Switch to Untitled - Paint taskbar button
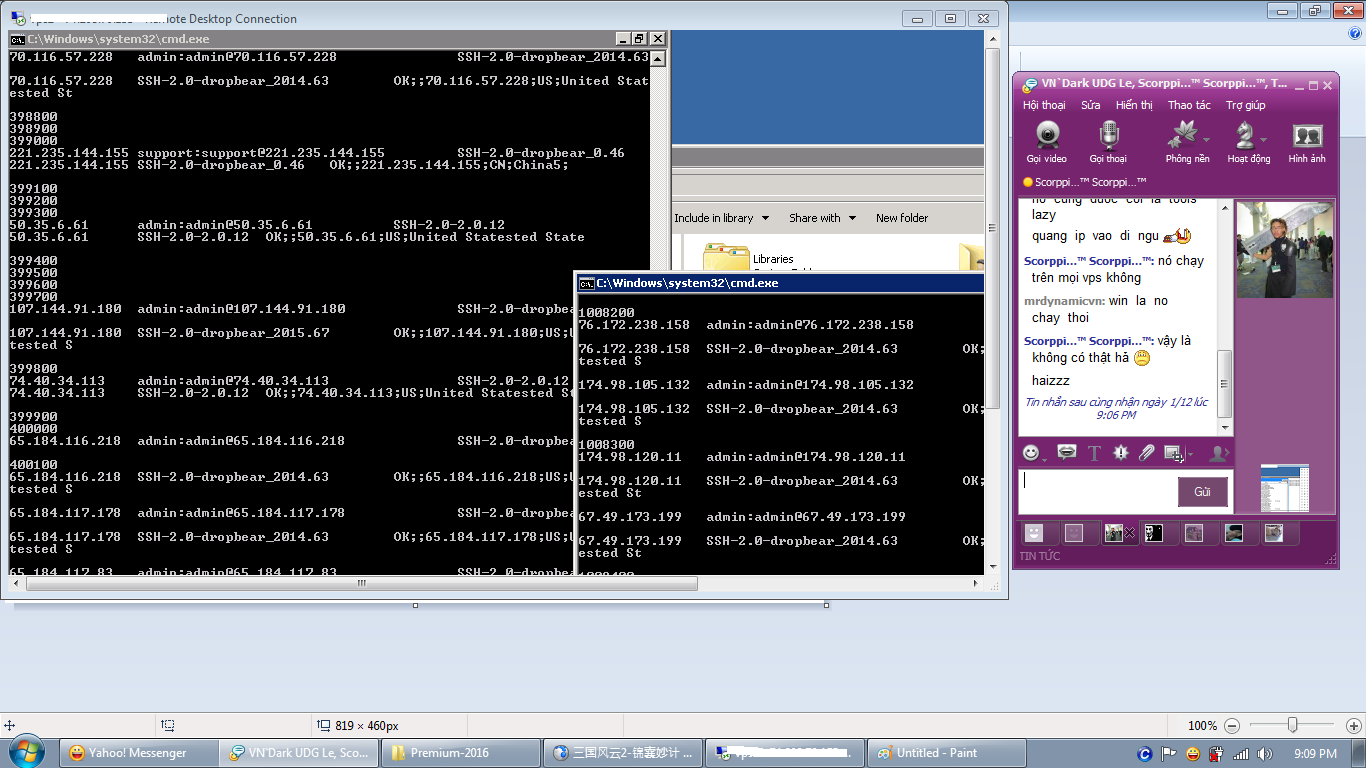The width and height of the screenshot is (1366, 768). pyautogui.click(x=946, y=753)
